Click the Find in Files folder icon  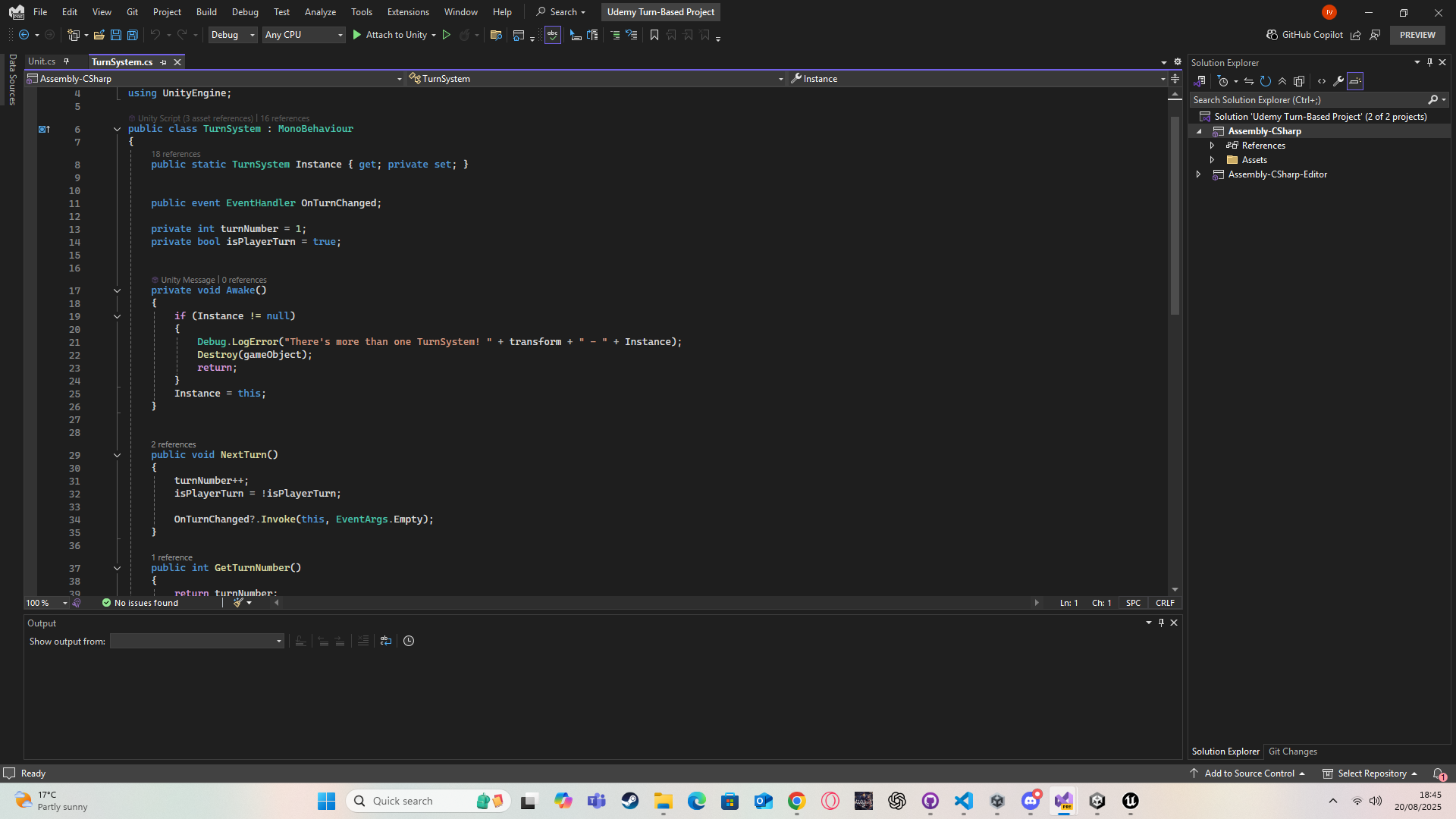pos(496,35)
